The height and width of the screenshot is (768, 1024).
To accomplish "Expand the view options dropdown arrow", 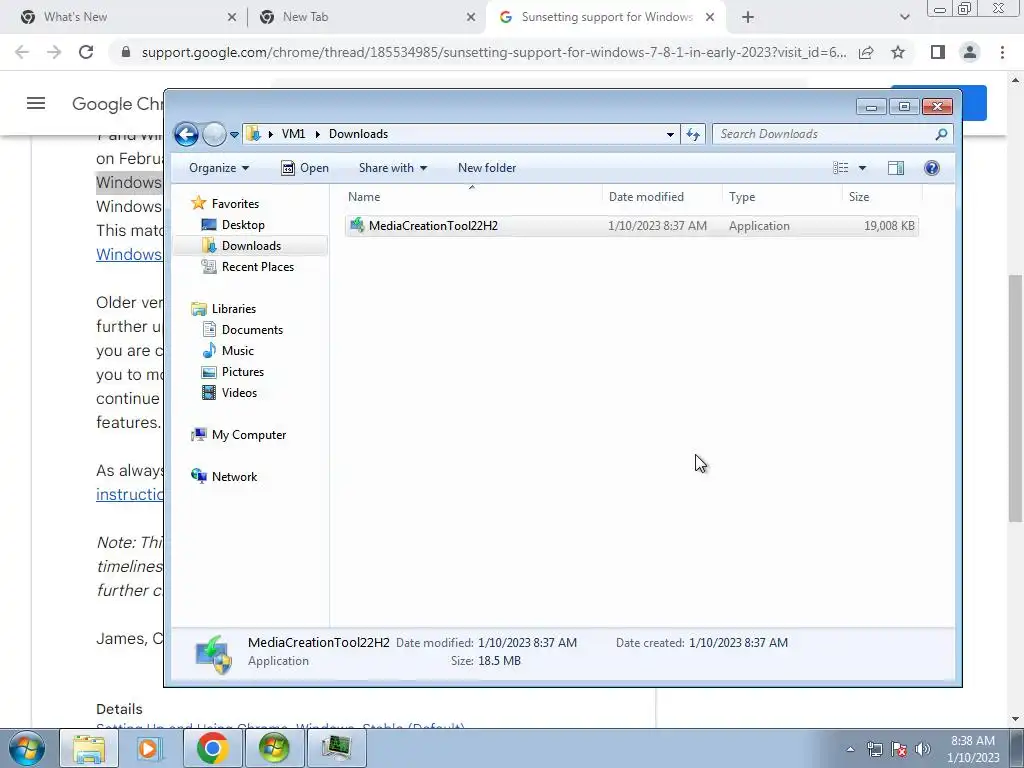I will pyautogui.click(x=862, y=168).
